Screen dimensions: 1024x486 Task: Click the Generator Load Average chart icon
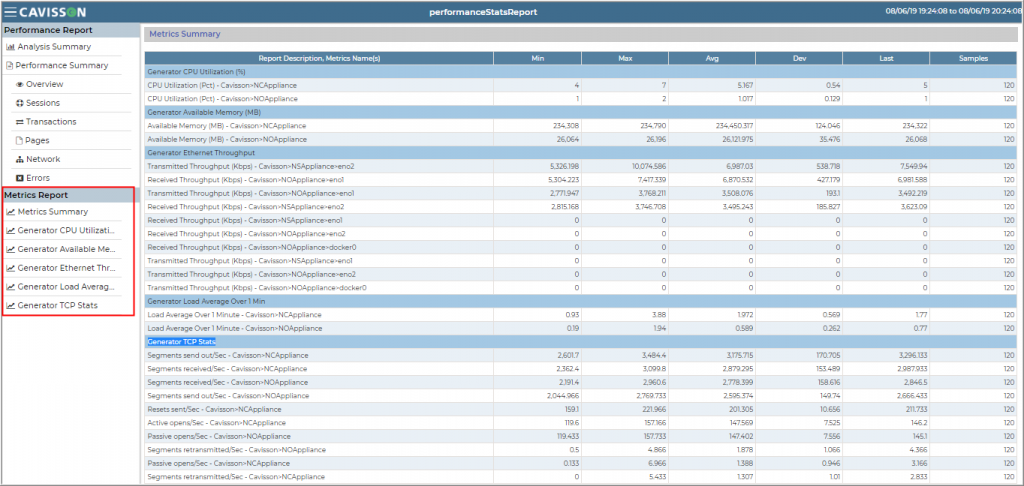10,287
